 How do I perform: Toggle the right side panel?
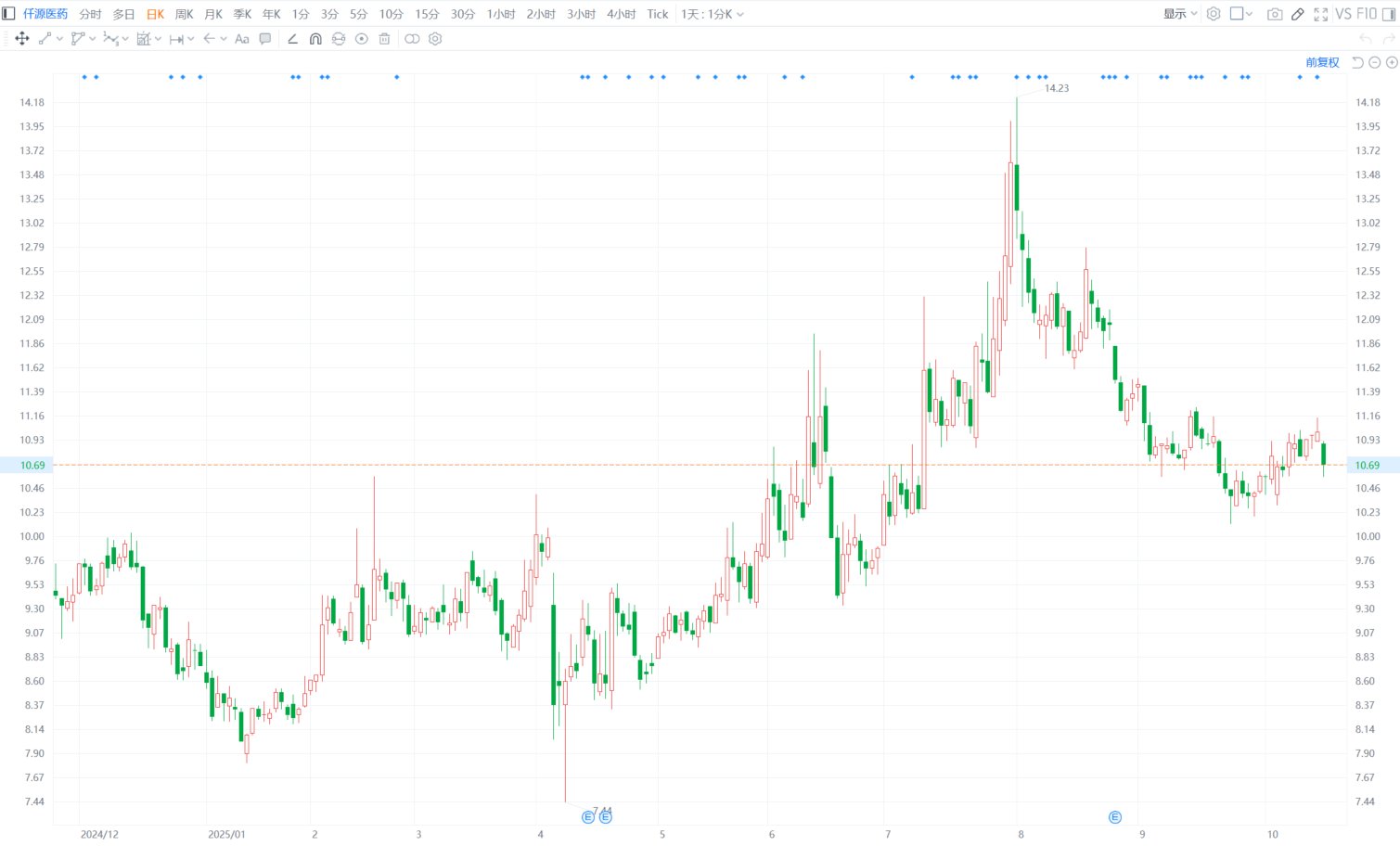point(1389,14)
